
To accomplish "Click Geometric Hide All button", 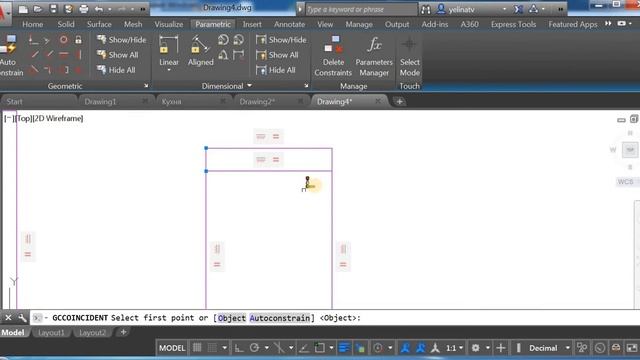I will (116, 70).
